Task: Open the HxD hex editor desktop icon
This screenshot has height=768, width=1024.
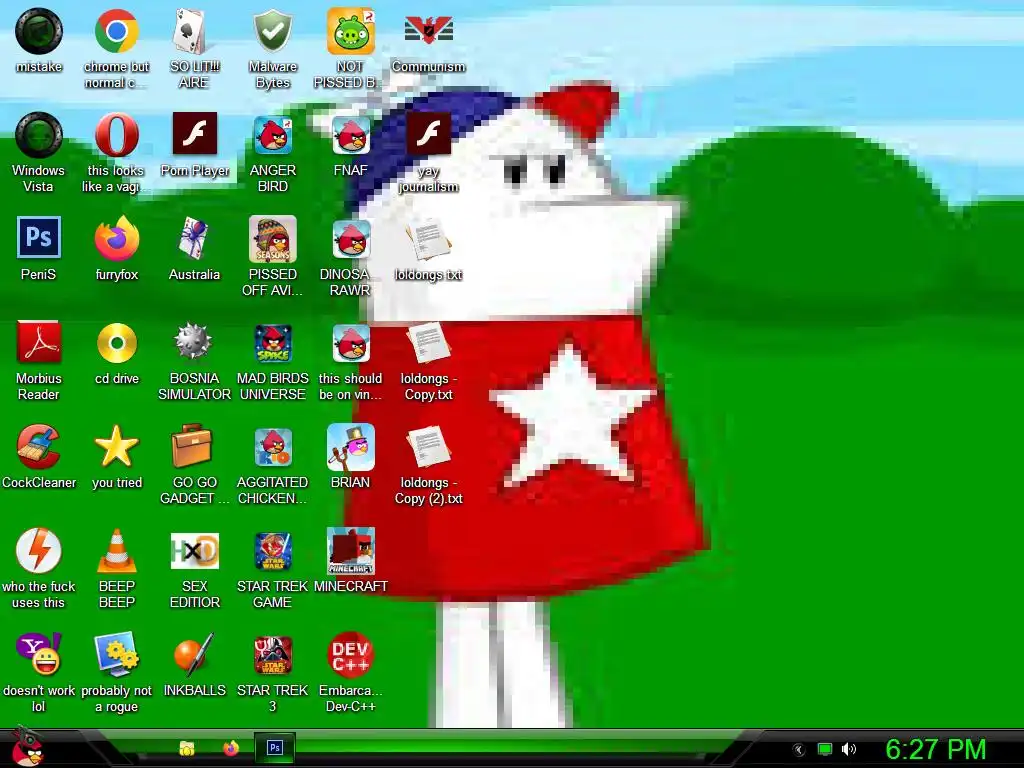Action: click(194, 551)
